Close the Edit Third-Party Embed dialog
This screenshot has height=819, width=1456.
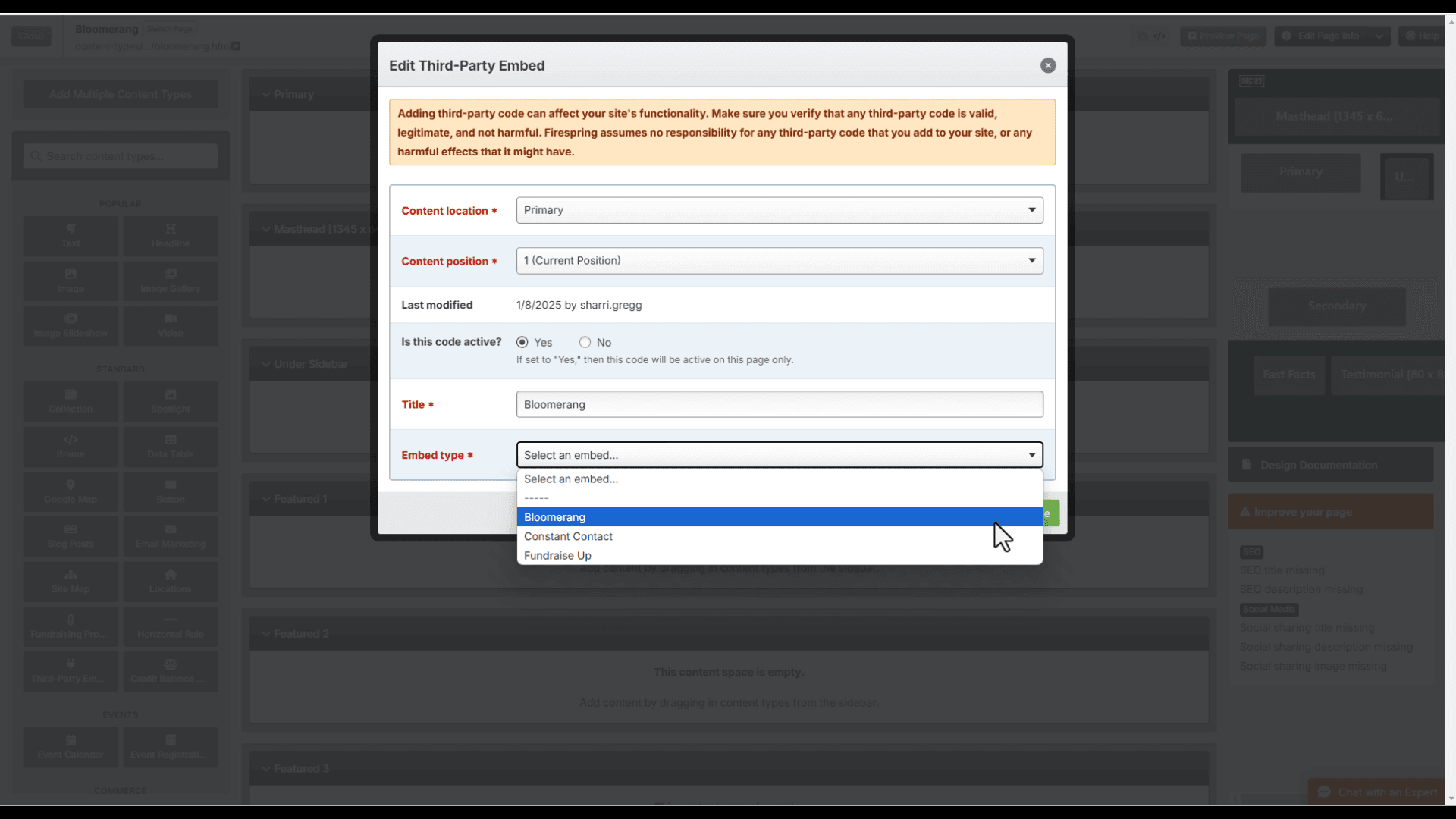[1048, 65]
